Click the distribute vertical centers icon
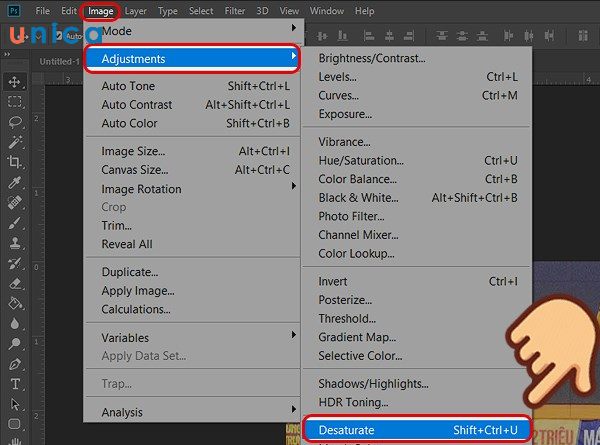This screenshot has height=445, width=600. (462, 36)
